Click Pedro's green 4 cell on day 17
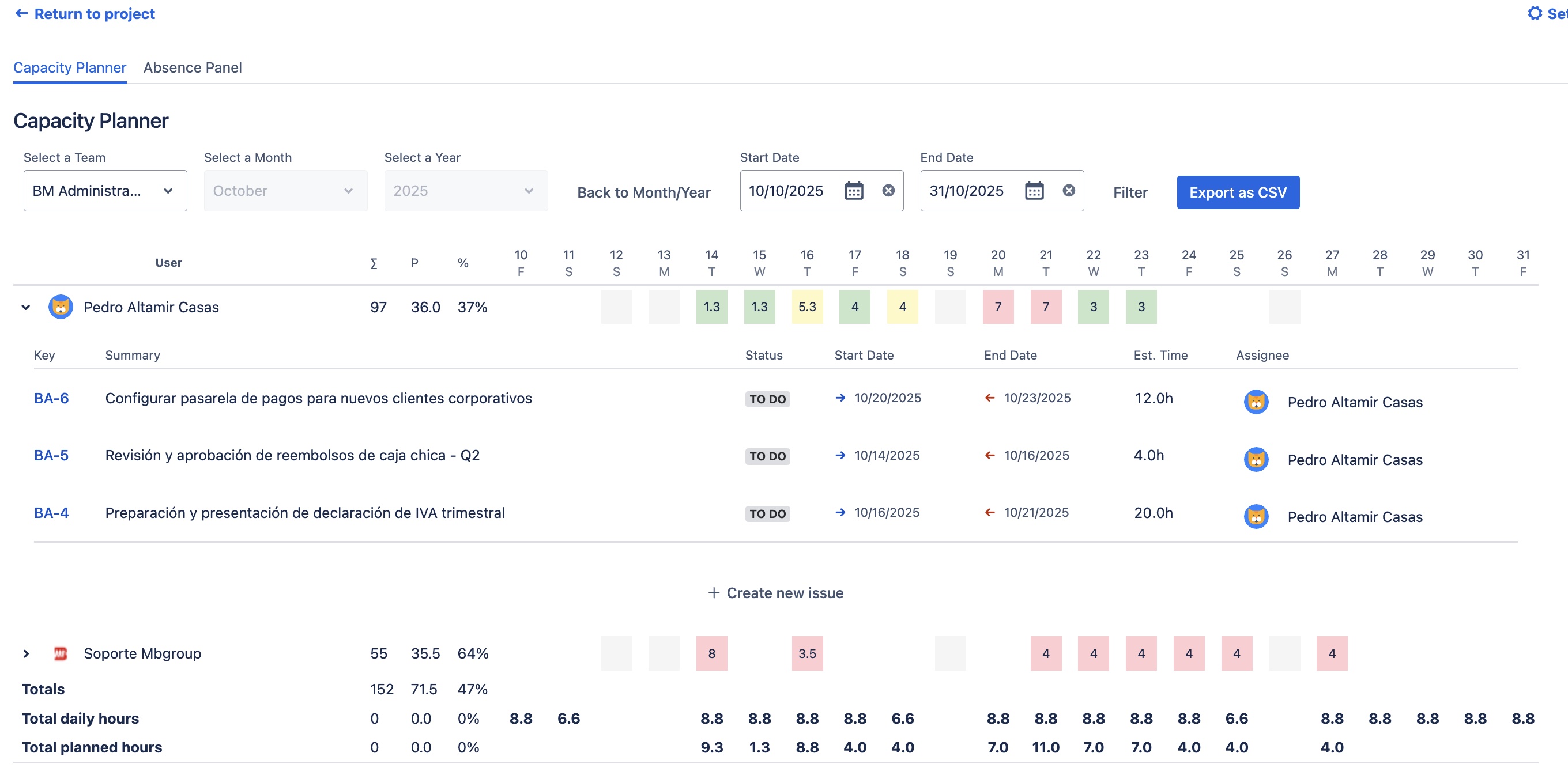 tap(854, 307)
